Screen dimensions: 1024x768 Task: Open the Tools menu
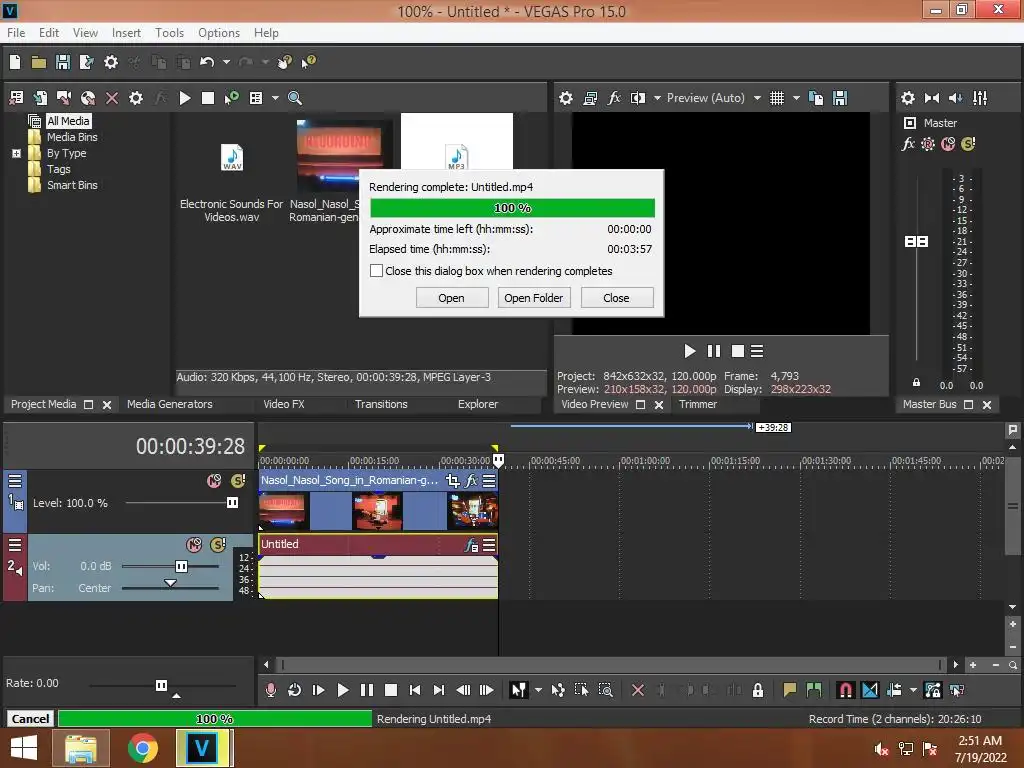169,33
